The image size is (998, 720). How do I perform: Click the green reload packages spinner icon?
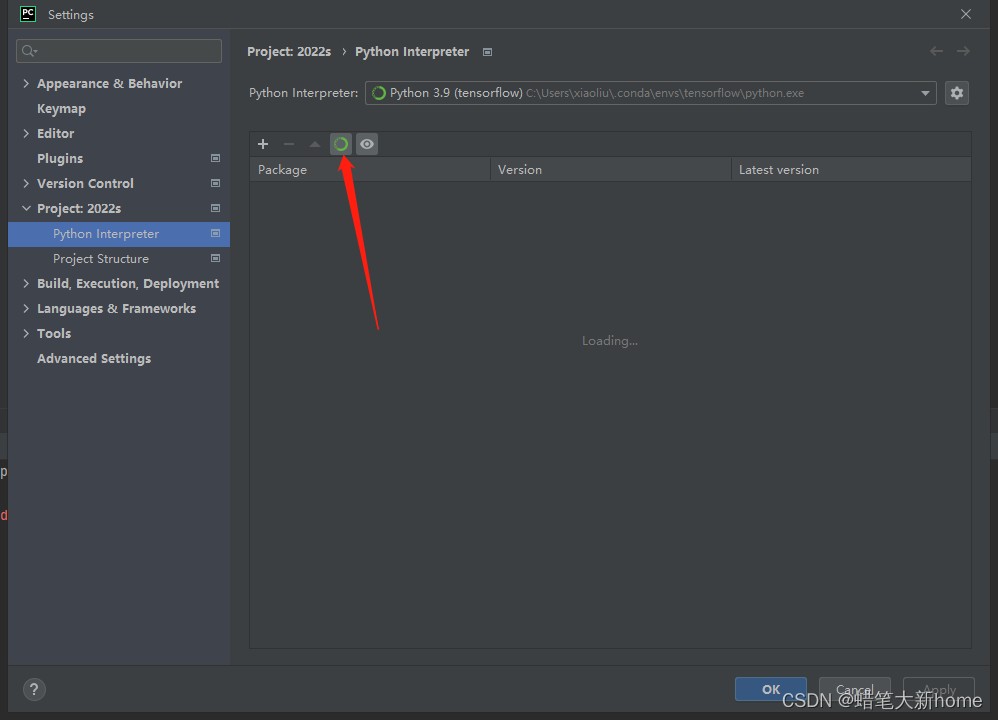point(341,144)
